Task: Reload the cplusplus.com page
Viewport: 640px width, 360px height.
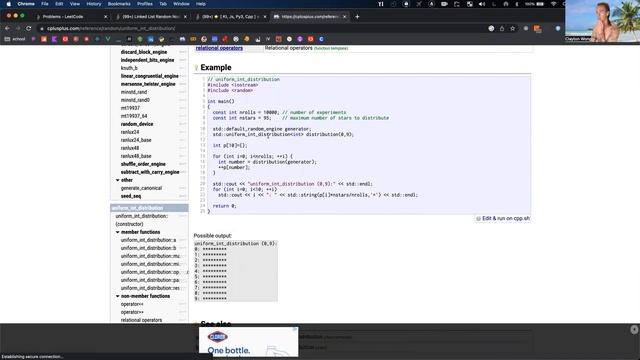Action: (x=29, y=28)
